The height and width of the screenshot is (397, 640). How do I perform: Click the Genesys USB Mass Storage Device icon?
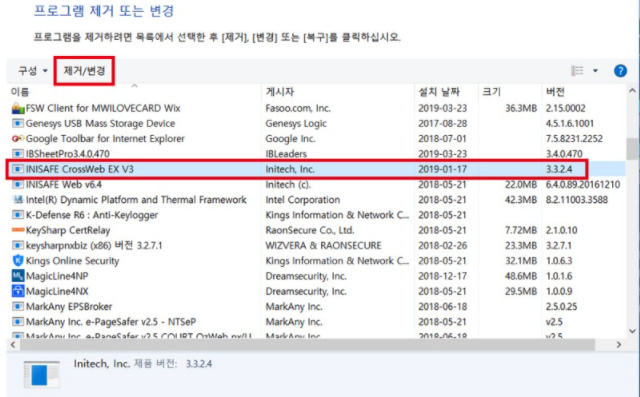(18, 124)
